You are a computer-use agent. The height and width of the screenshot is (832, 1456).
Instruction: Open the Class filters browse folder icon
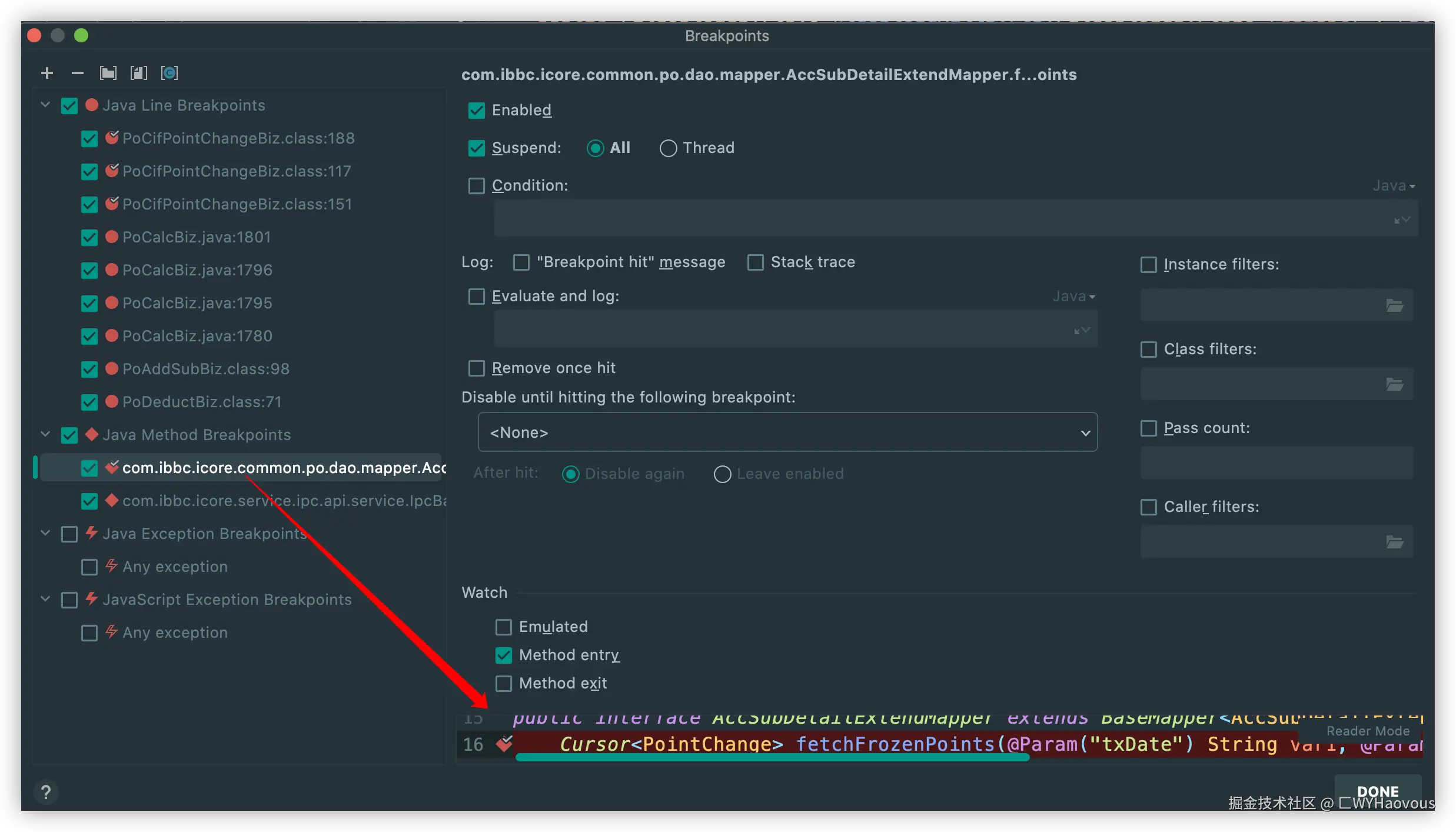coord(1394,384)
